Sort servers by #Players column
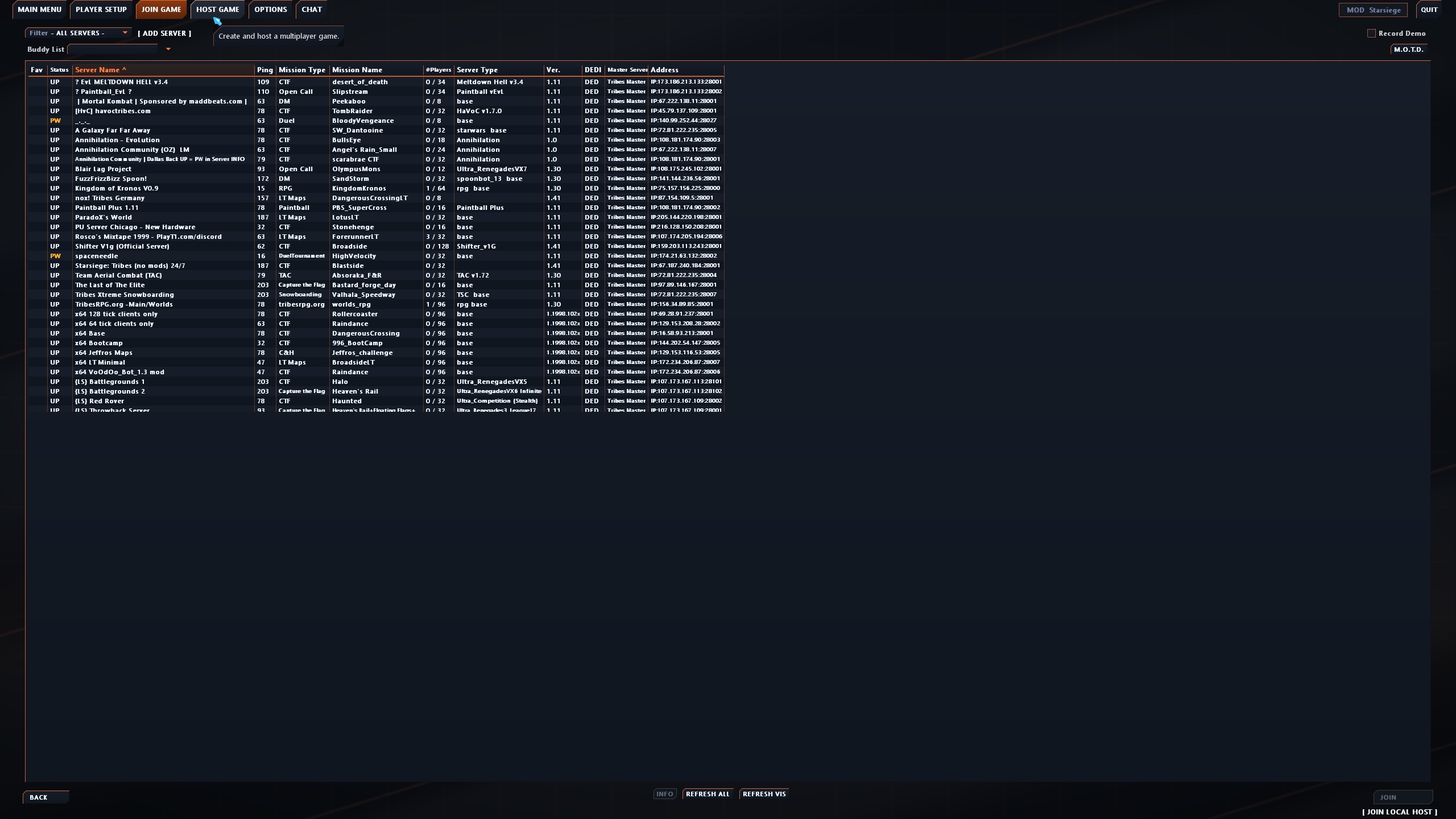1456x819 pixels. pos(439,70)
